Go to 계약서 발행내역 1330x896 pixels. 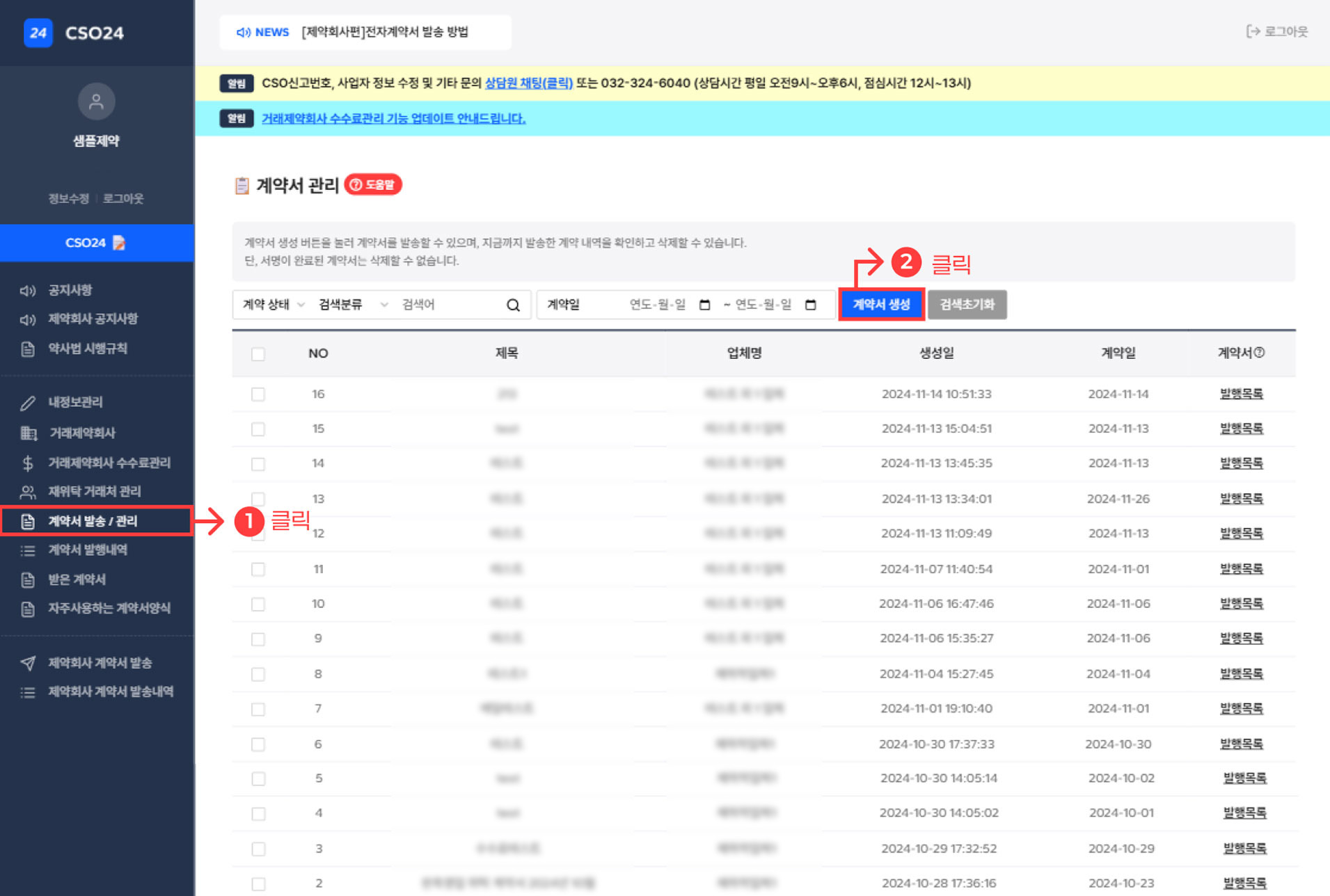pyautogui.click(x=88, y=550)
